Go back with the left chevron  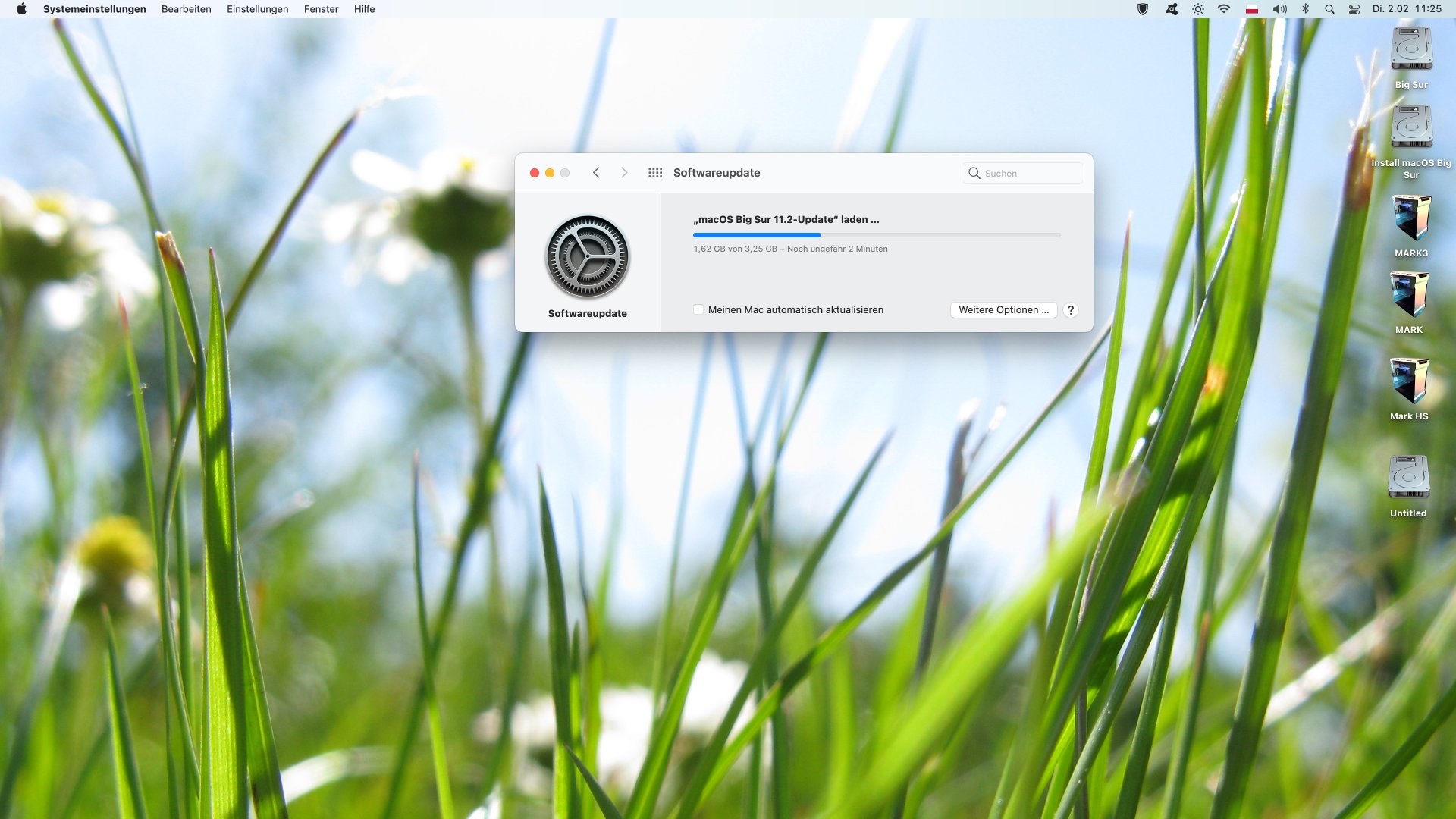pyautogui.click(x=596, y=173)
